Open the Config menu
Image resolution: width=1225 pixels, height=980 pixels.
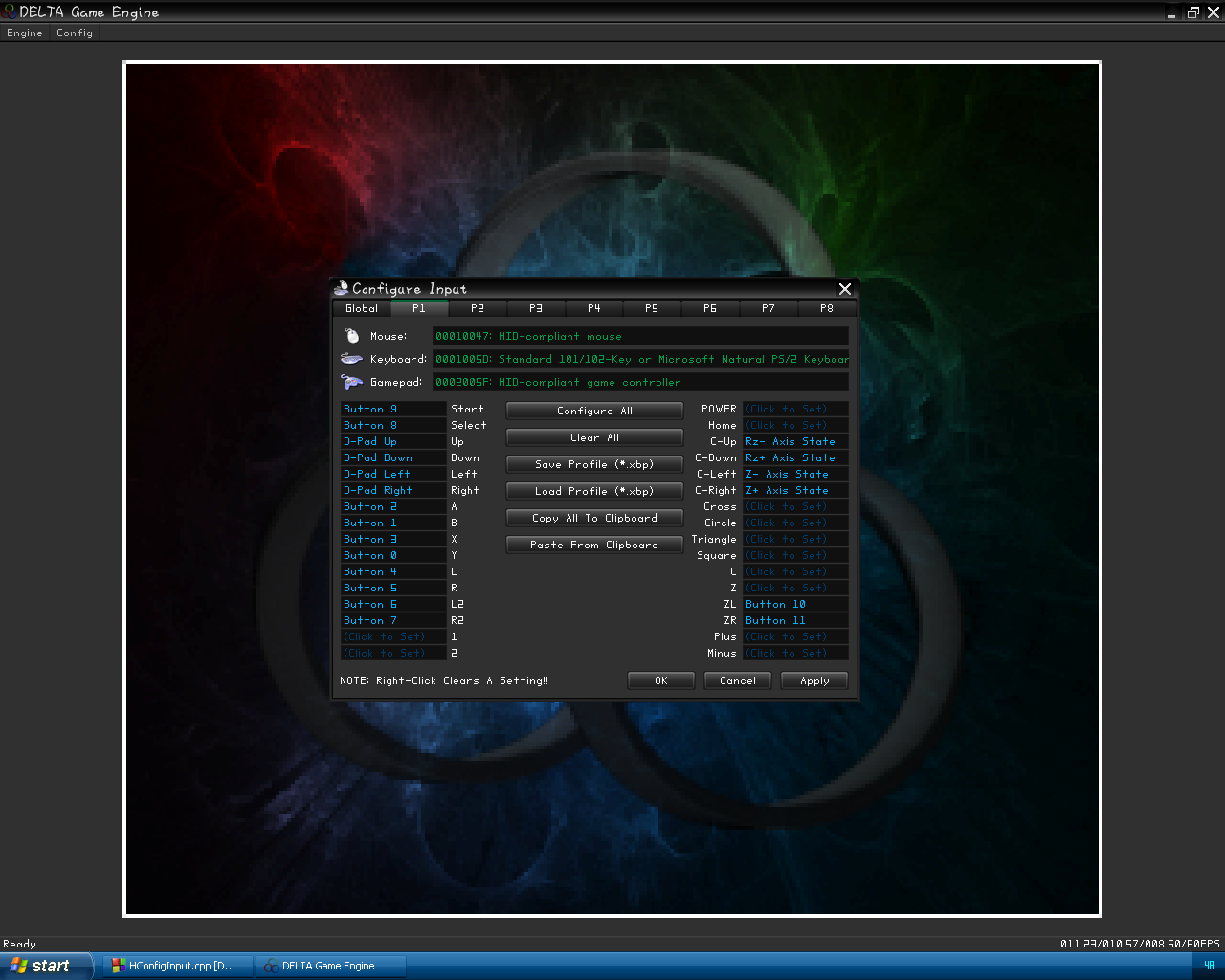point(75,33)
